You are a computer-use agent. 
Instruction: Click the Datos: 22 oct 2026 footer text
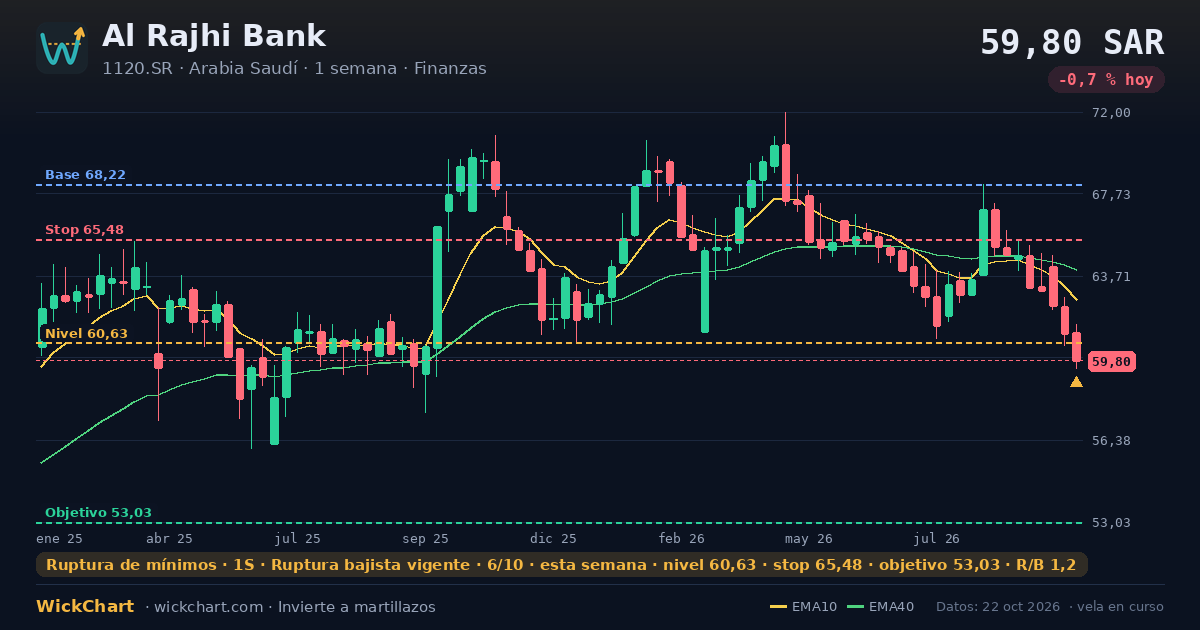pyautogui.click(x=1000, y=607)
